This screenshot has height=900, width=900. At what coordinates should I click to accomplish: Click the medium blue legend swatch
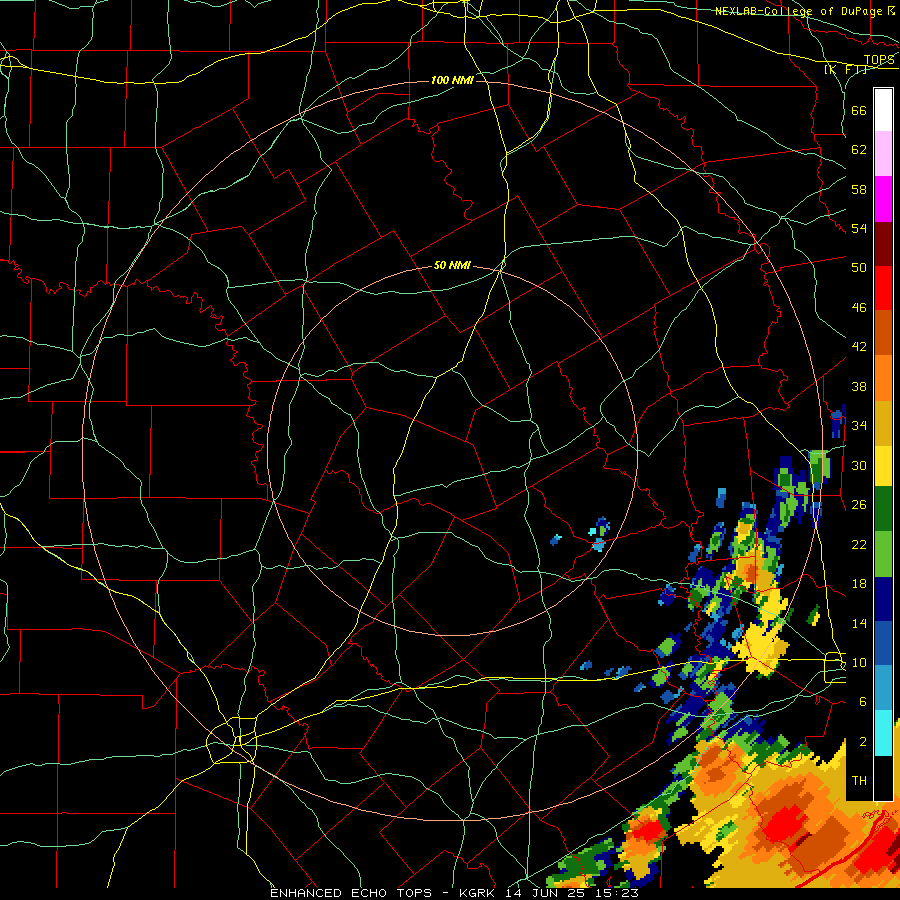(x=883, y=643)
